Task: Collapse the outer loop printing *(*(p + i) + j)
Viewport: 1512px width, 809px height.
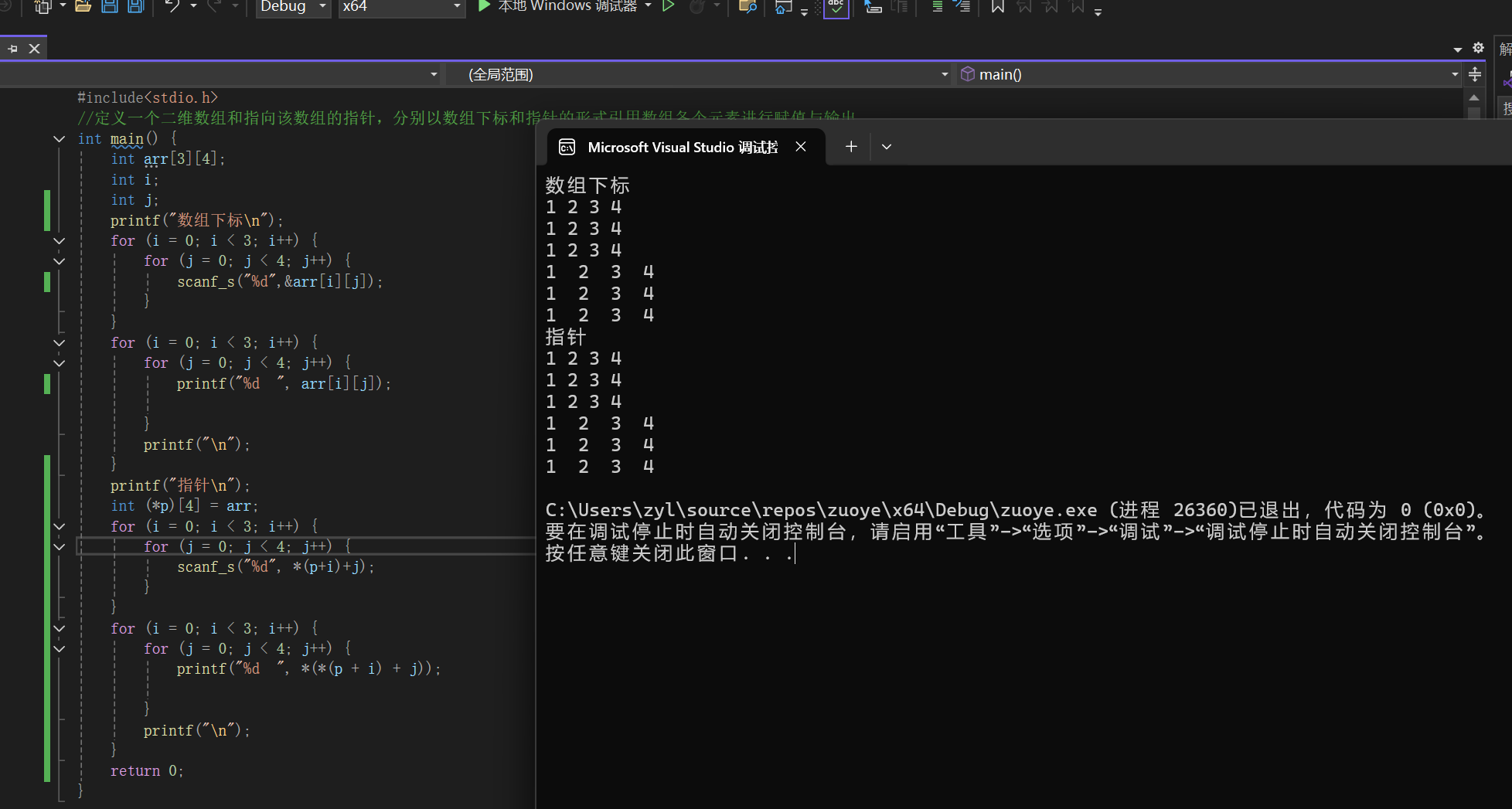Action: coord(60,629)
